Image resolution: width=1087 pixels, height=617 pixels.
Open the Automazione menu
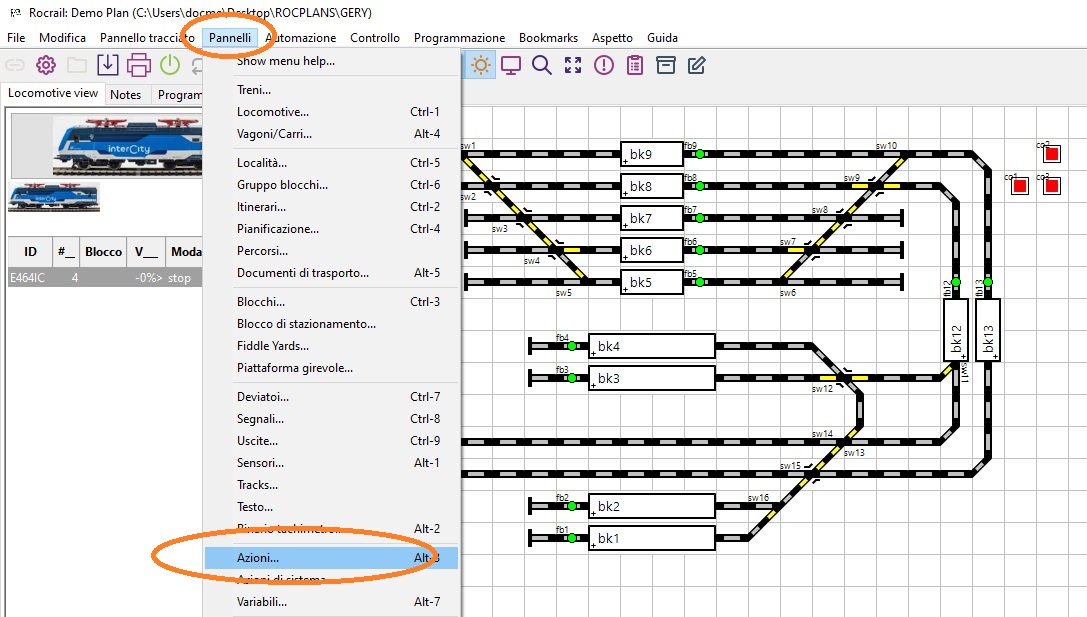pos(300,38)
